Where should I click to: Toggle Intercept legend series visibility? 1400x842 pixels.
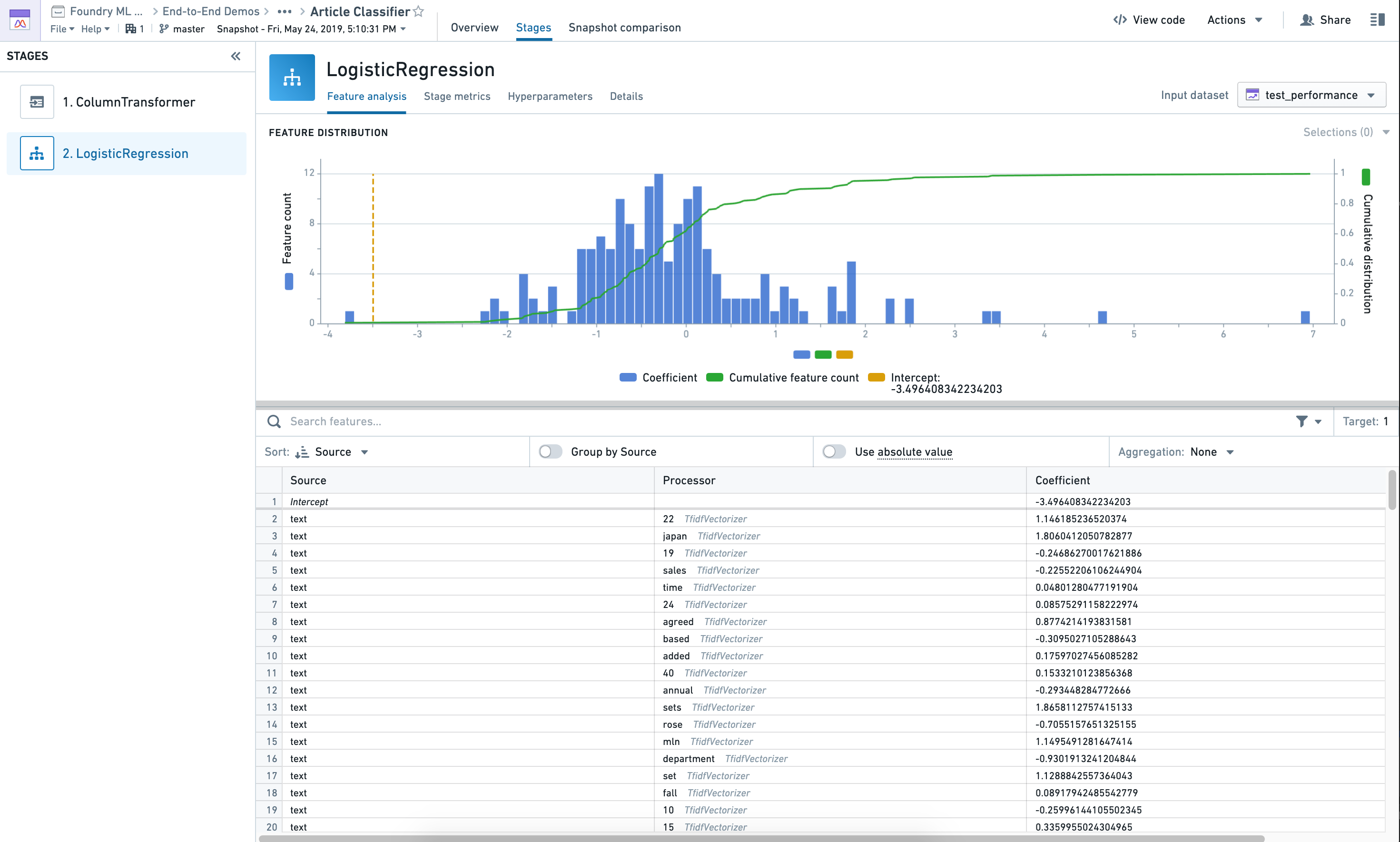(x=935, y=383)
